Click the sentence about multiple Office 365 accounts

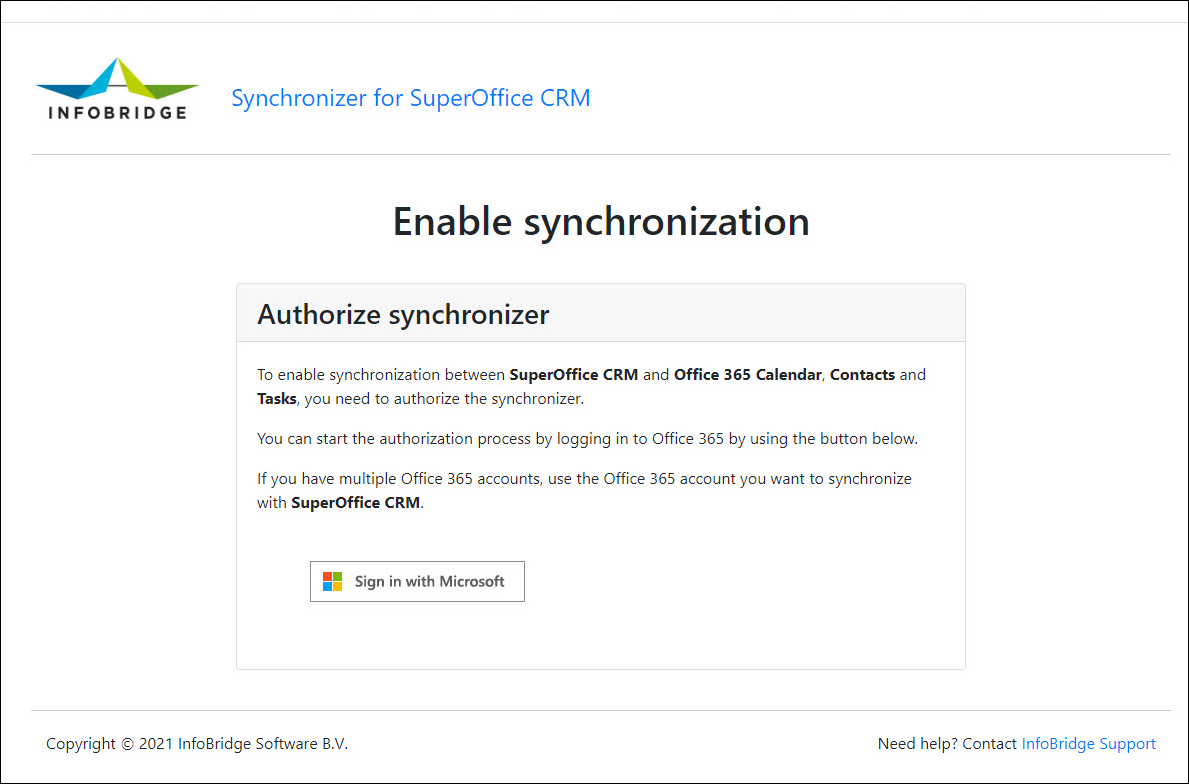[584, 478]
